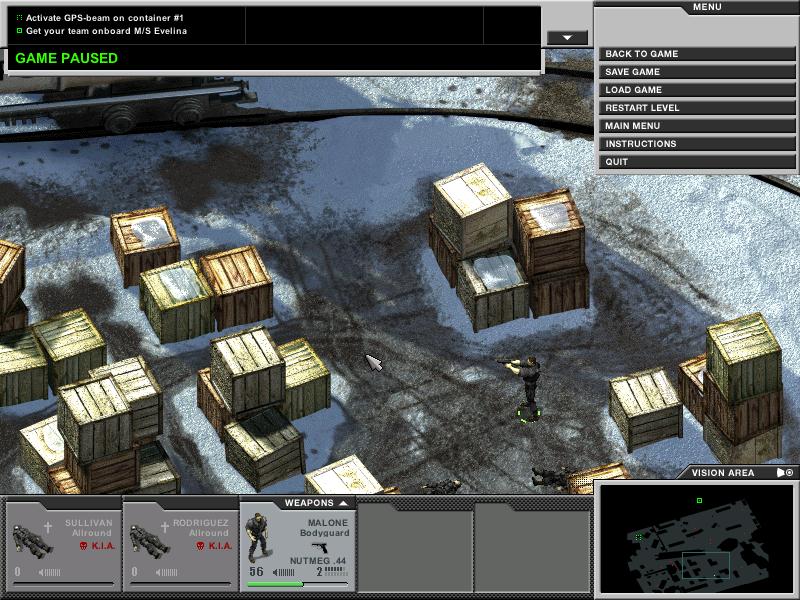This screenshot has width=800, height=600.
Task: Click the BACK TO GAME menu entry
Action: tap(697, 54)
